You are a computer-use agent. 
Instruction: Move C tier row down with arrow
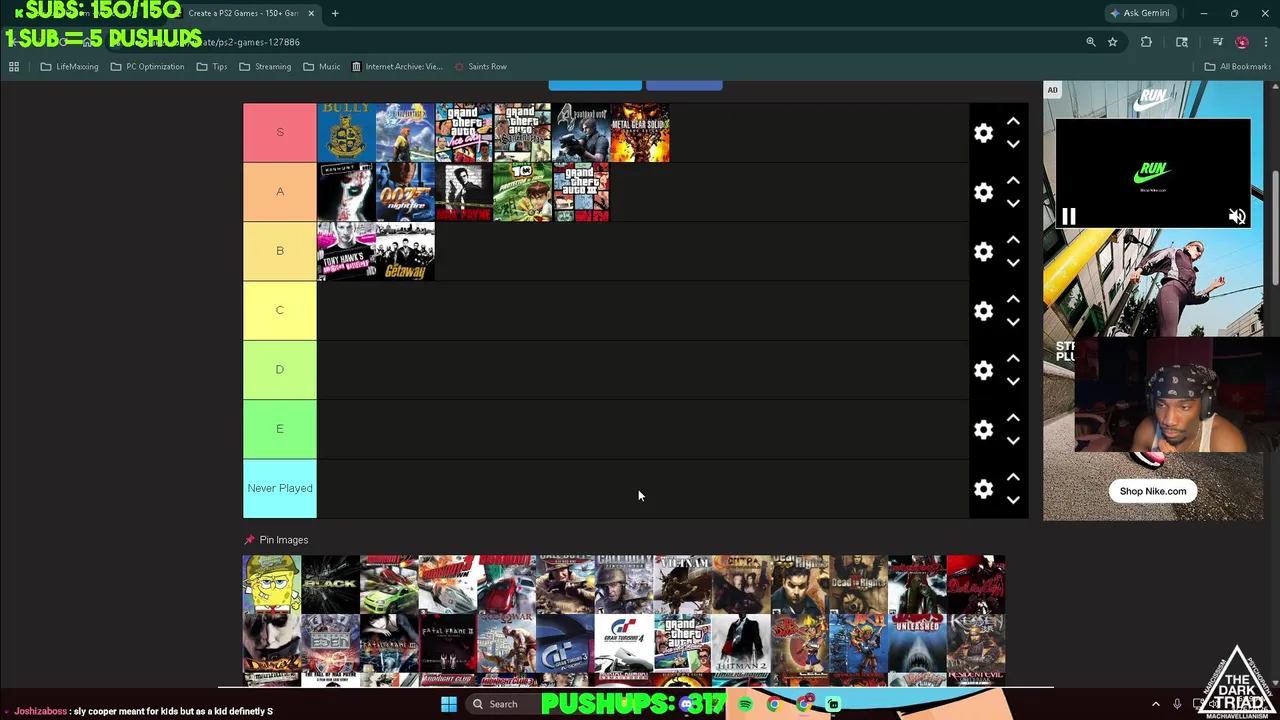[1013, 322]
